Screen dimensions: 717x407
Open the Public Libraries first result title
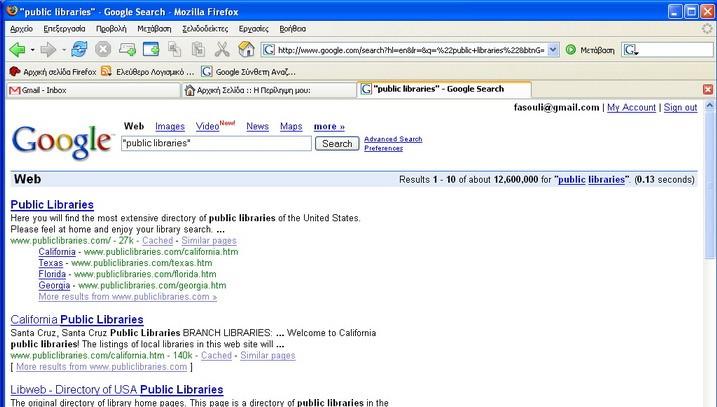(52, 204)
